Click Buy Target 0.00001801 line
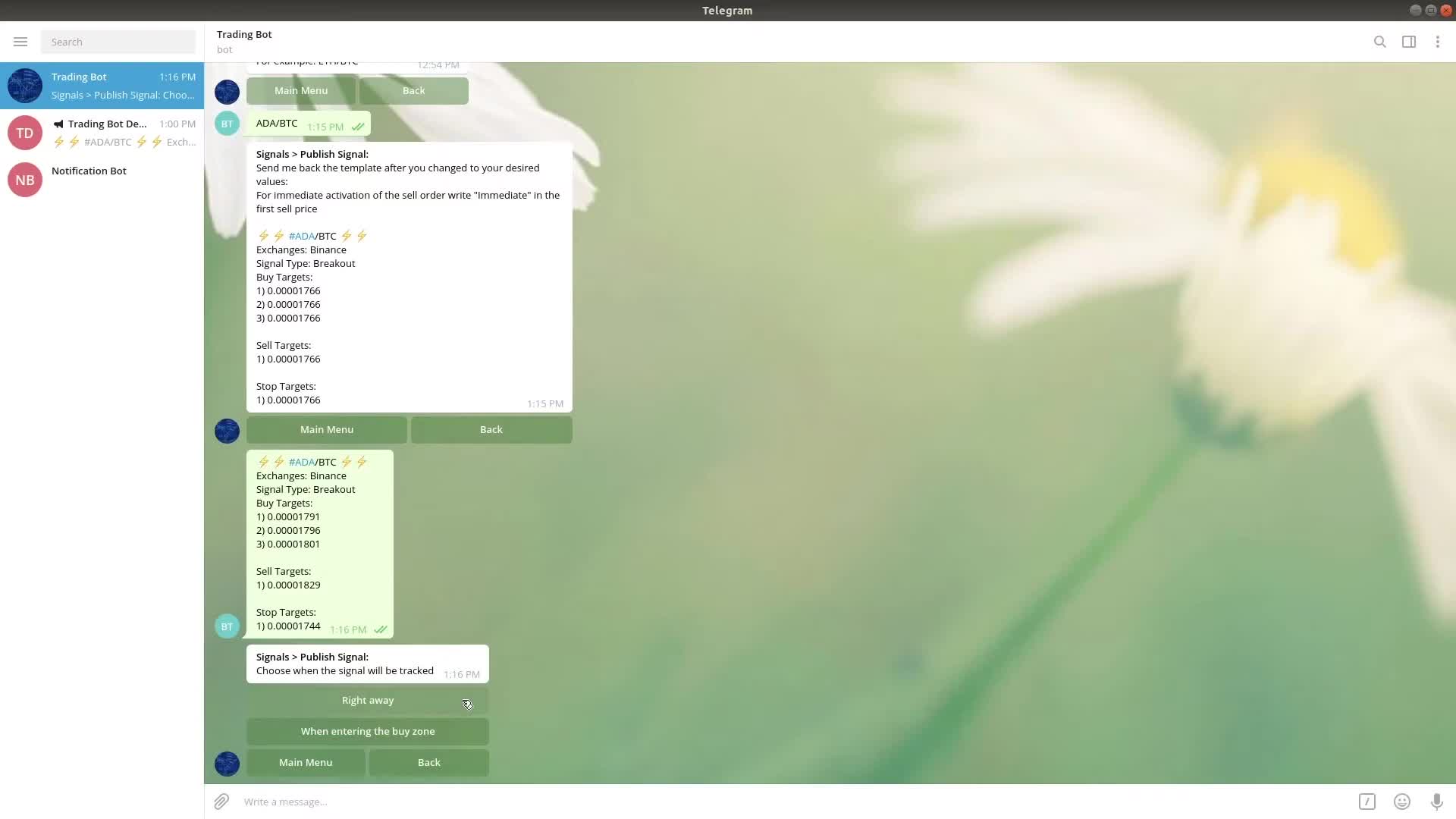Viewport: 1456px width, 819px height. pos(288,544)
